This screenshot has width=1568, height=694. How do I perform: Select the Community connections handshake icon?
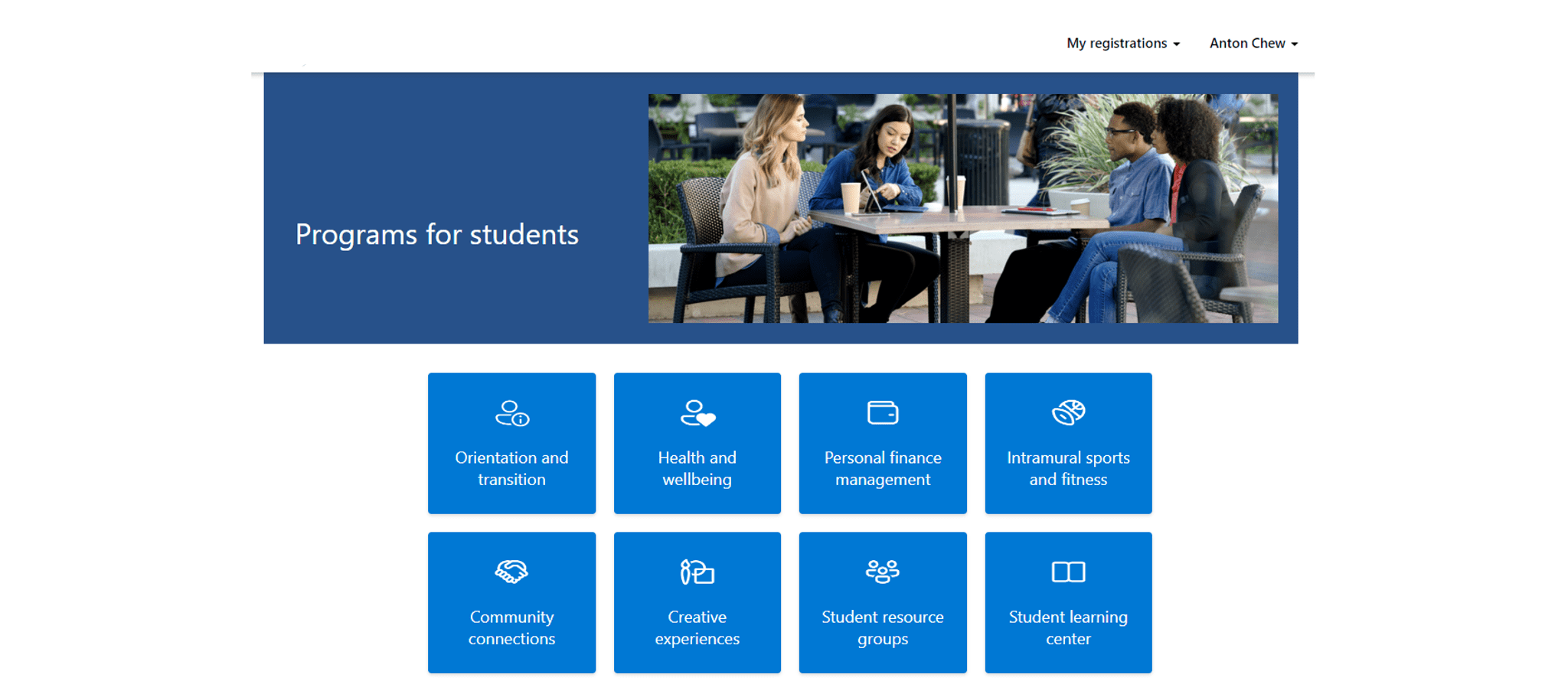(x=511, y=572)
